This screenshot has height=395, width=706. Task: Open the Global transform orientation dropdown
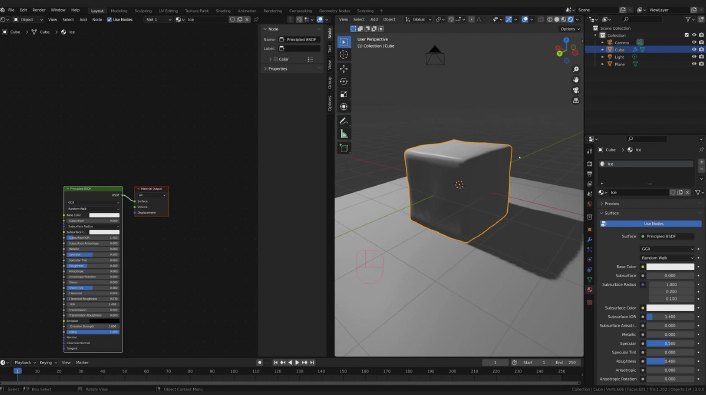coord(418,19)
